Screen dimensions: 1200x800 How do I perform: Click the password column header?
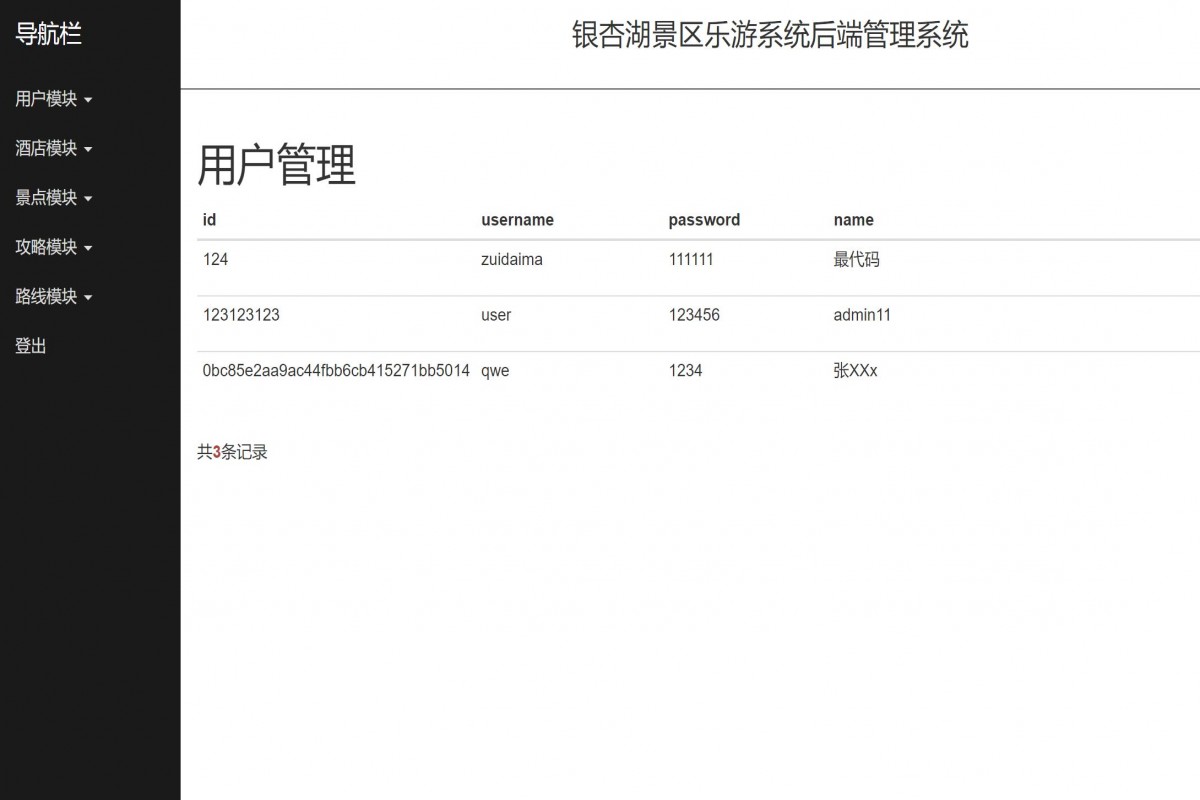pos(704,219)
